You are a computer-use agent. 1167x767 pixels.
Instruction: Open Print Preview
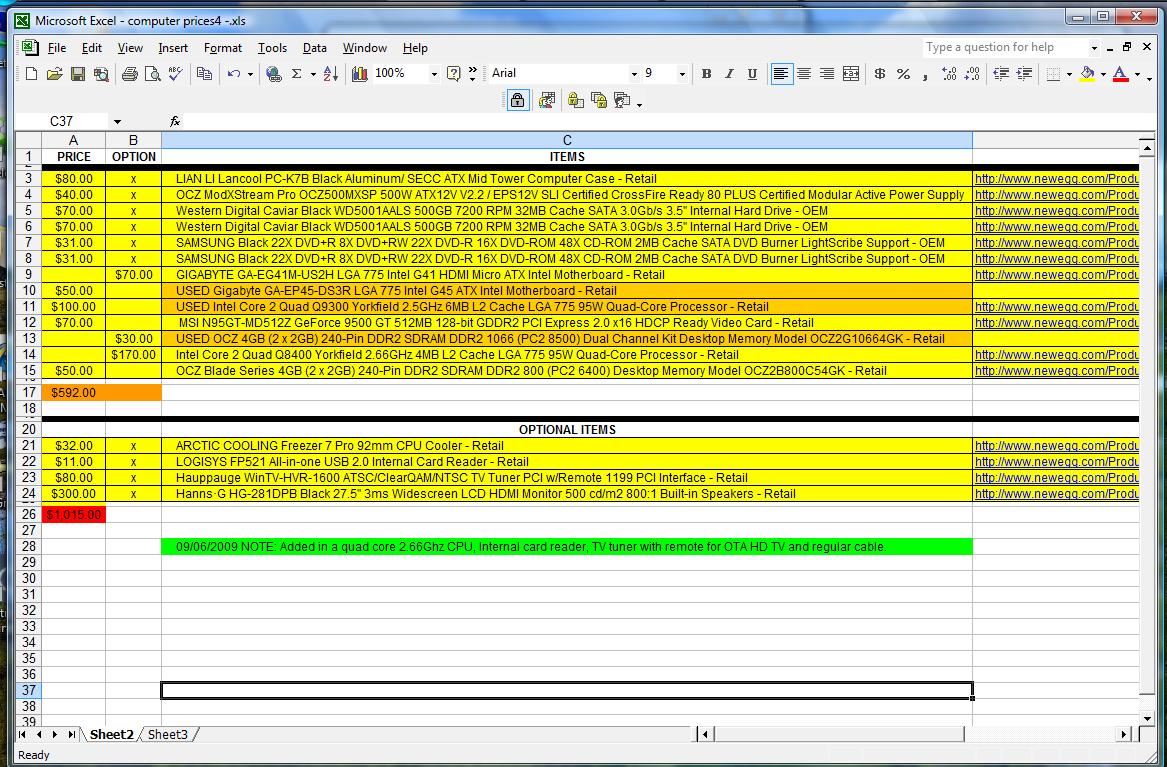pyautogui.click(x=153, y=74)
